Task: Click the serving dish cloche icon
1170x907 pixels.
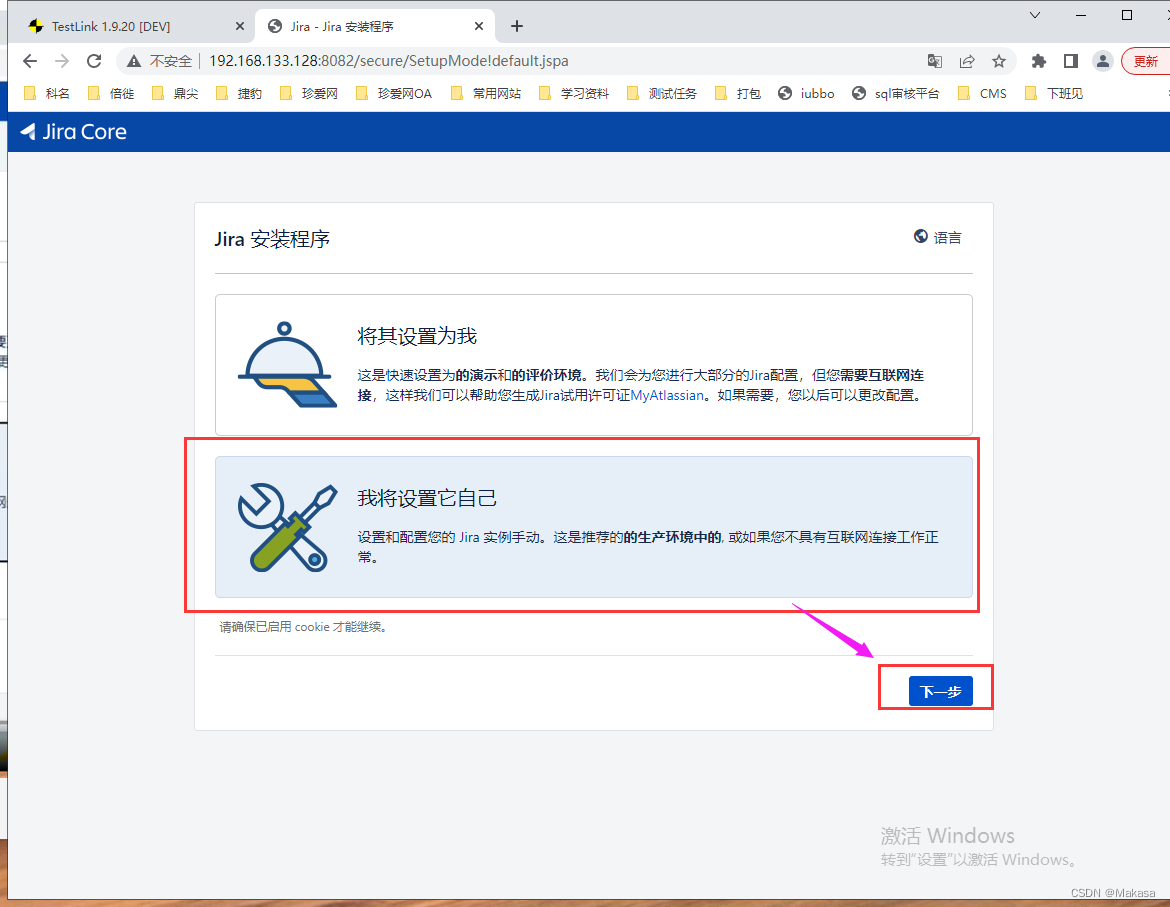Action: tap(287, 365)
